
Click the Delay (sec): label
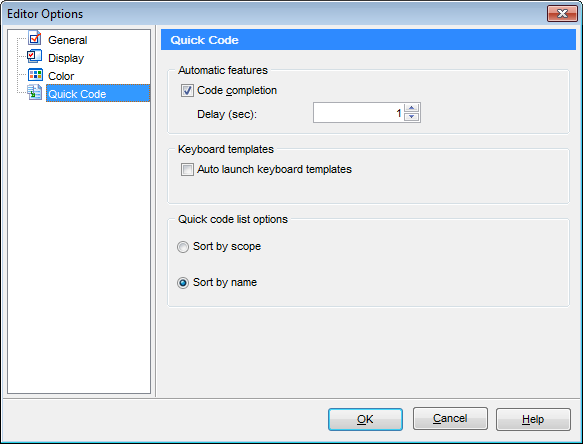coord(227,114)
